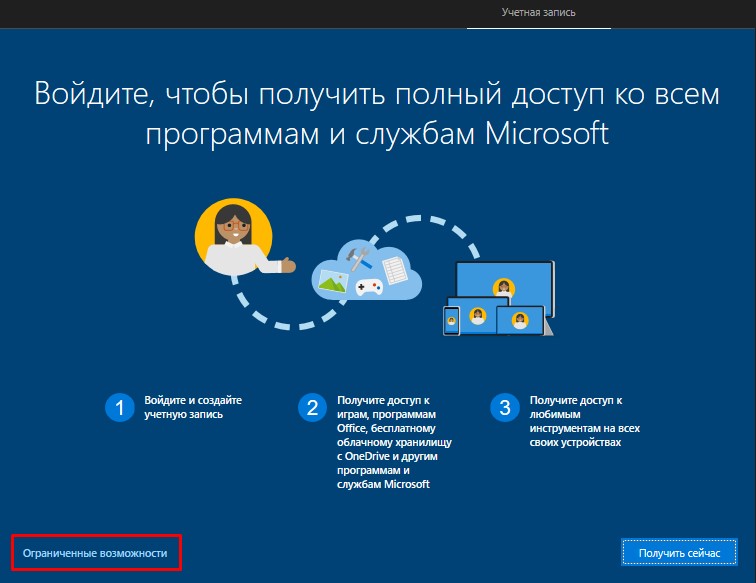Image resolution: width=756 pixels, height=583 pixels.
Task: Click the step 1 circle icon
Action: (x=120, y=407)
